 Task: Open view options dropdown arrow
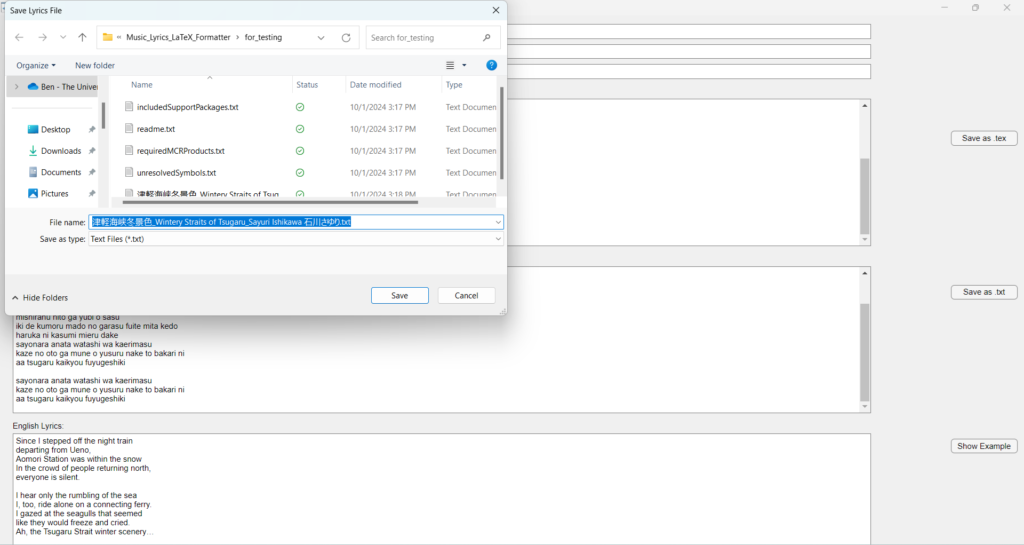coord(464,65)
